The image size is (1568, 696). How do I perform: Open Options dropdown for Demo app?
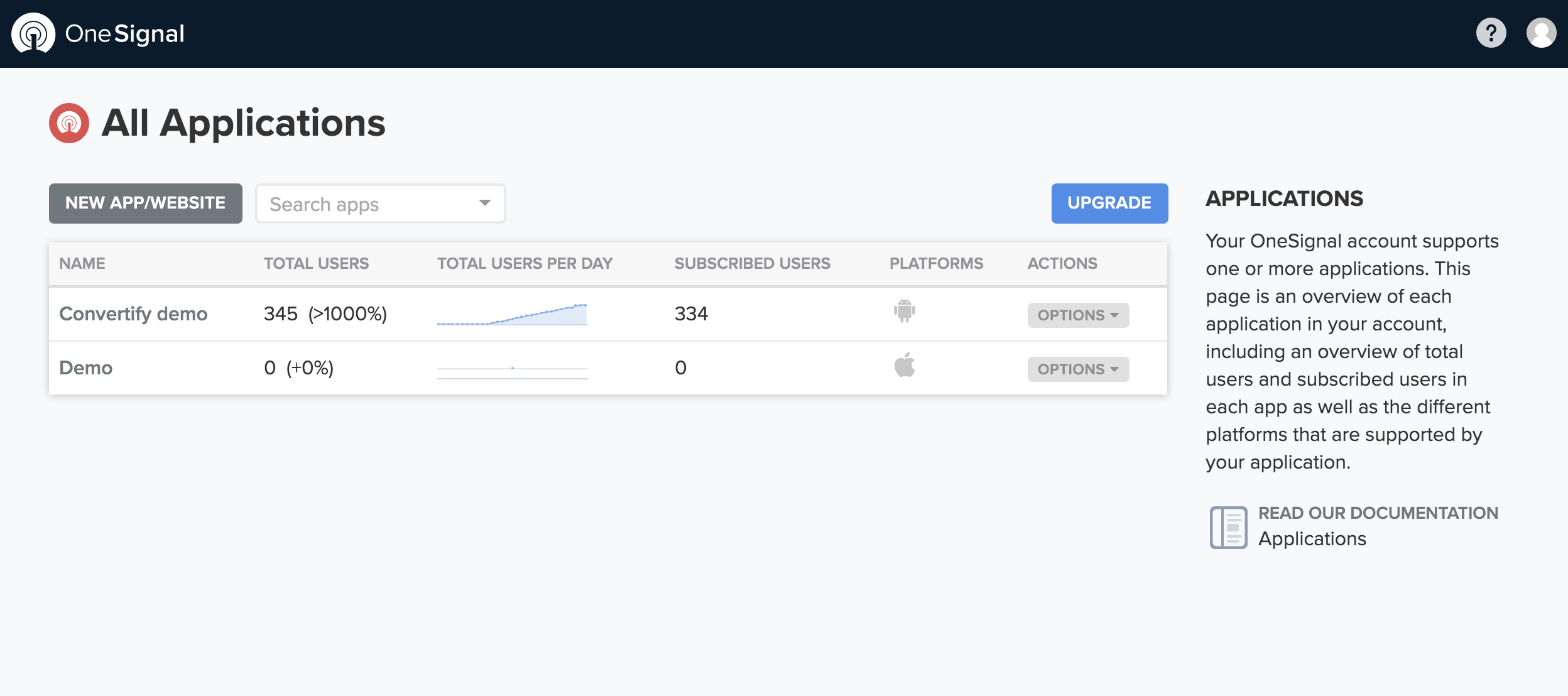pyautogui.click(x=1078, y=369)
